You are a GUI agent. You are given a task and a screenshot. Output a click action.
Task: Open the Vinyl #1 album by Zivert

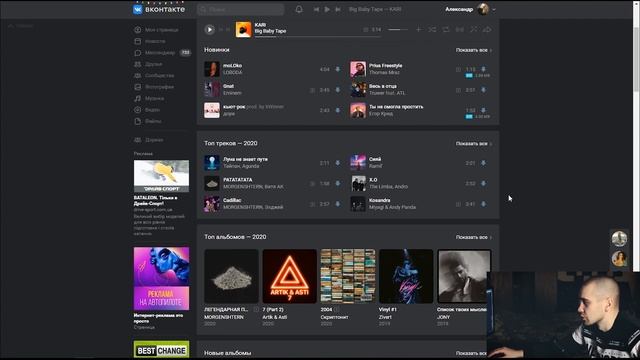point(406,276)
